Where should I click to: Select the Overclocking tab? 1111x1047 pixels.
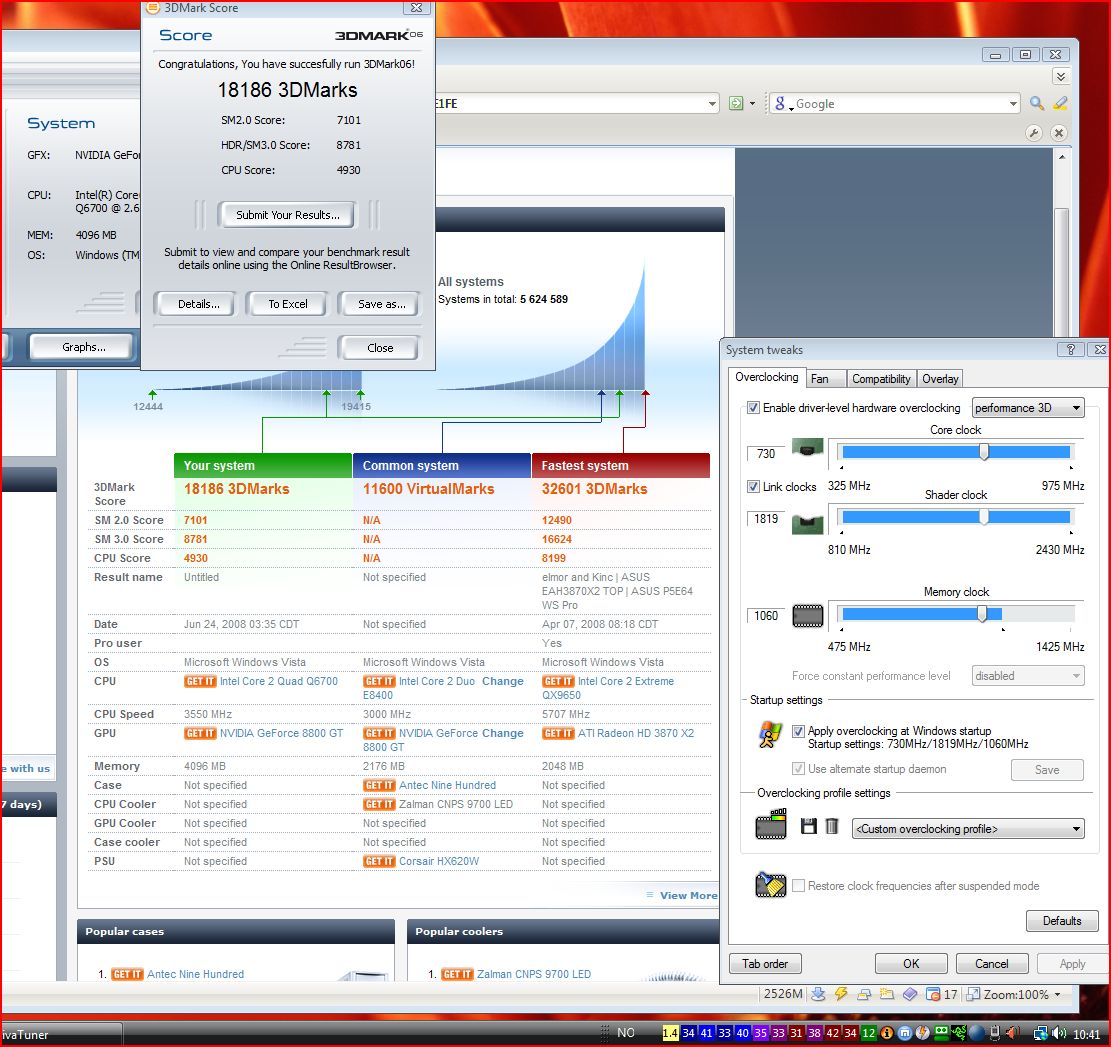click(767, 377)
